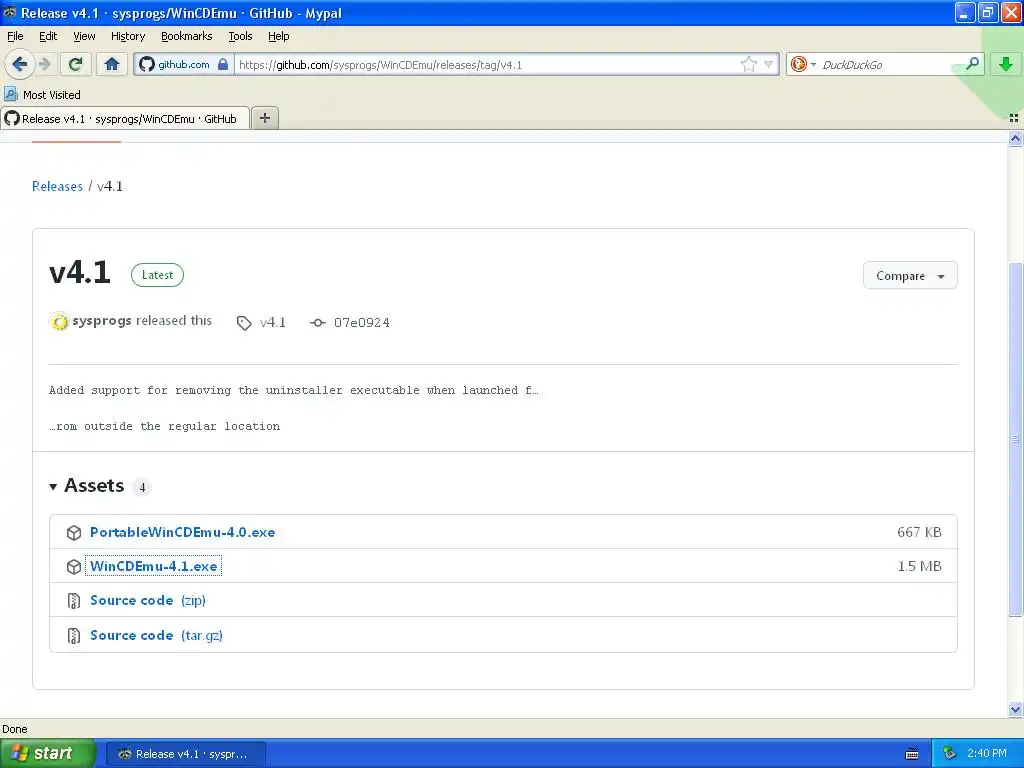
Task: Reload the current page
Action: coord(76,64)
